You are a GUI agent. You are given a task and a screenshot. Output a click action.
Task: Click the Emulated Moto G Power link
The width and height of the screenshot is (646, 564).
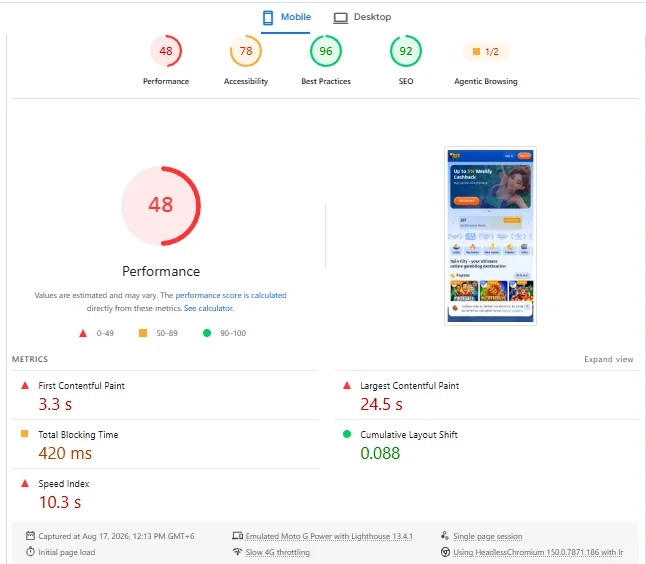pyautogui.click(x=329, y=536)
